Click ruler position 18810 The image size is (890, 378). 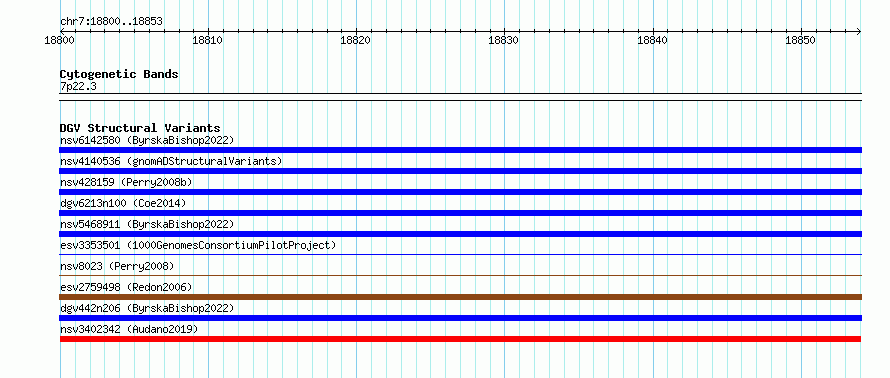point(208,41)
